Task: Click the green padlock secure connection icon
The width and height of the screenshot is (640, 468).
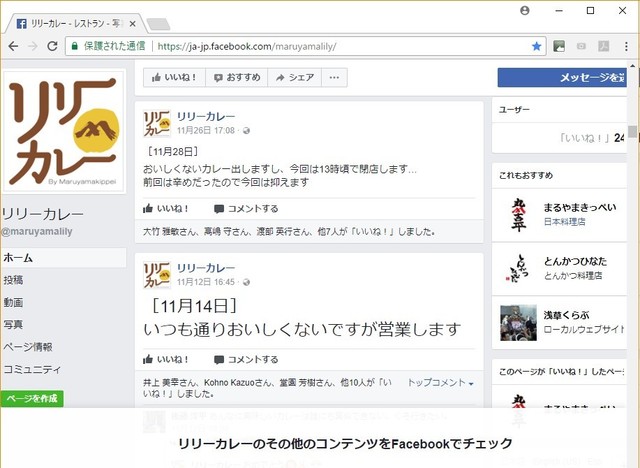Action: (x=74, y=46)
